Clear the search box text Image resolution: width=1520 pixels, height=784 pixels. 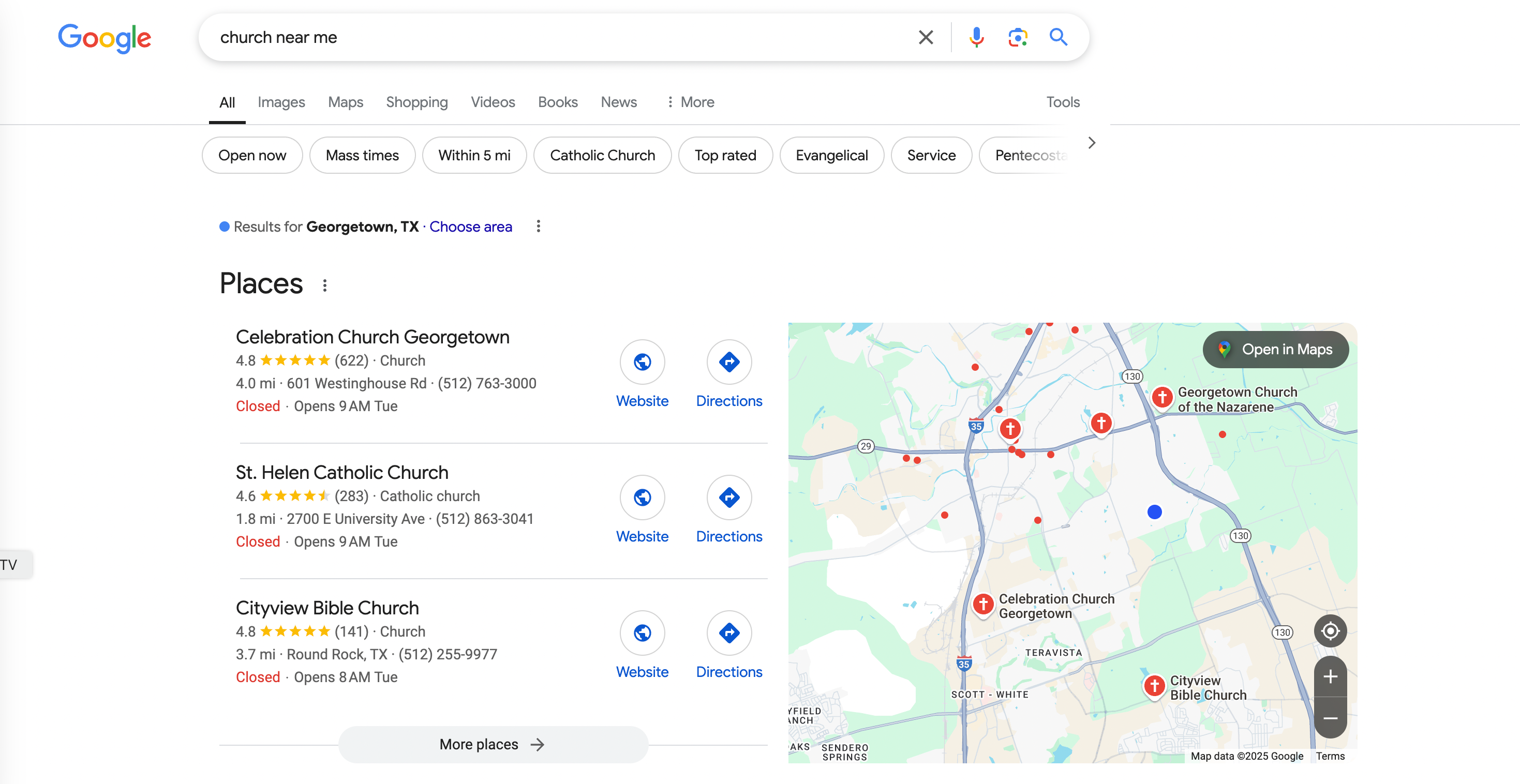[926, 37]
